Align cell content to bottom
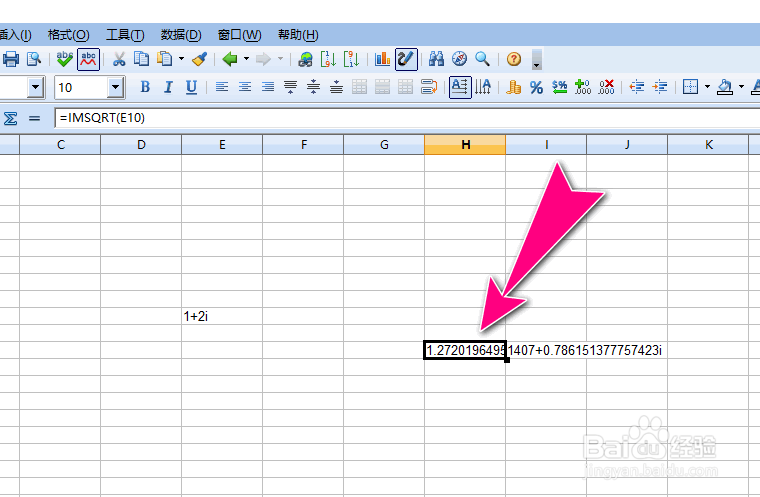Screen dimensions: 760x497 tap(336, 87)
